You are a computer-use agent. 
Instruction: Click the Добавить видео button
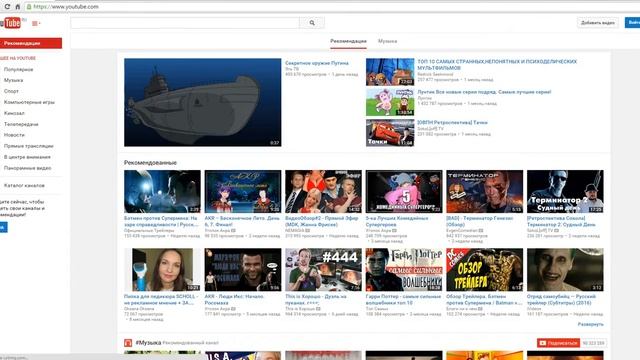(598, 23)
